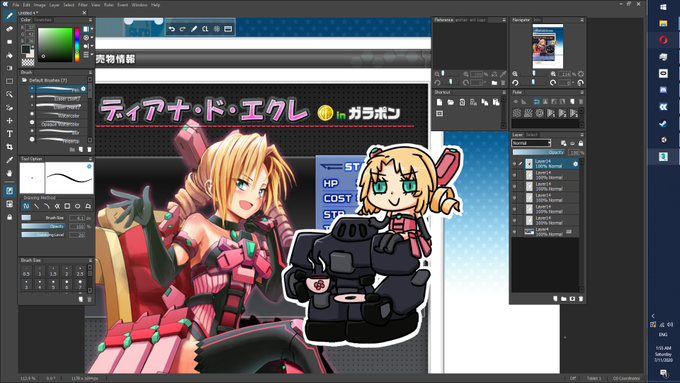Open the Ruler menu

pyautogui.click(x=109, y=5)
